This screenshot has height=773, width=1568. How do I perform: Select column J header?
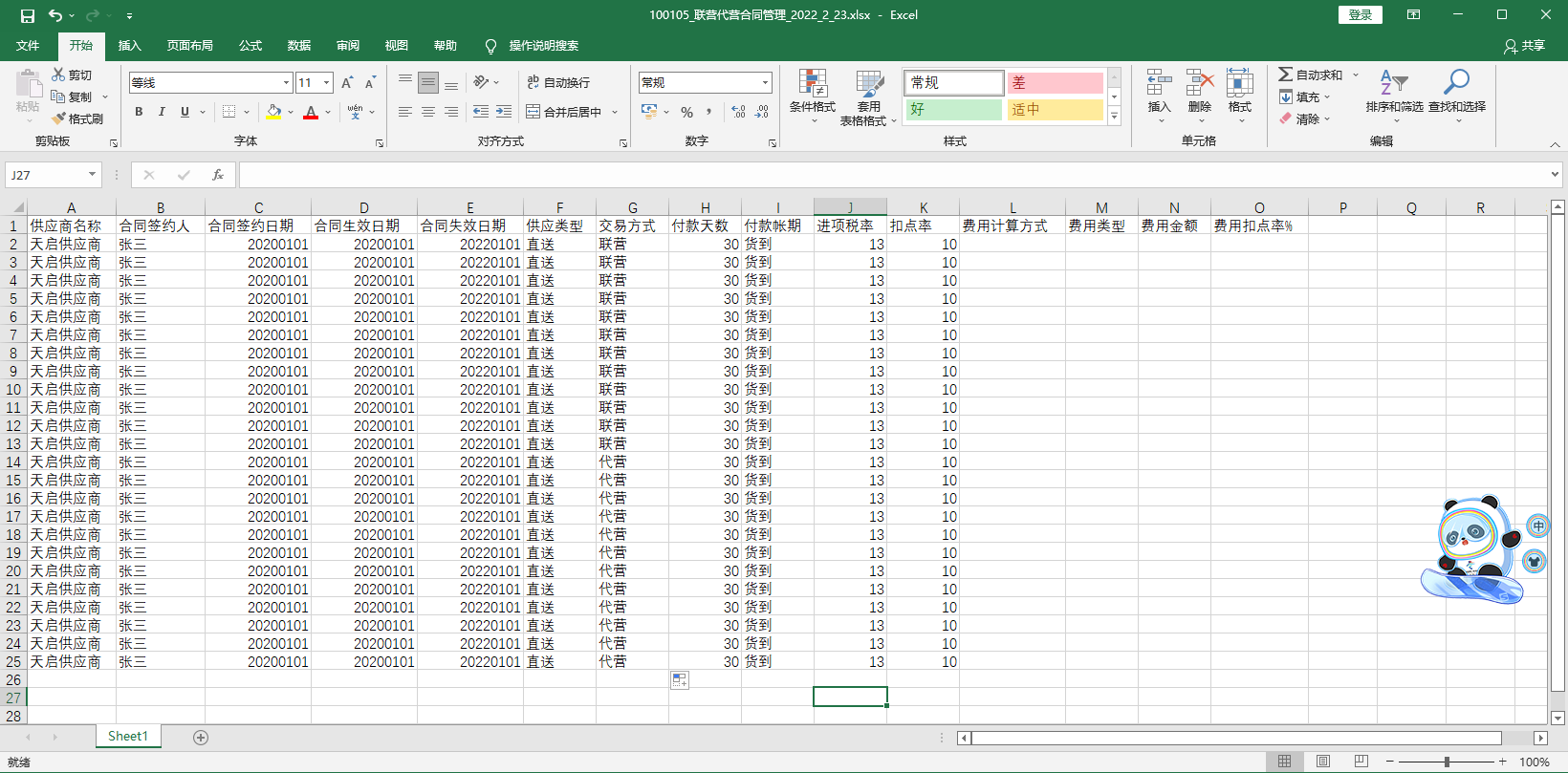click(850, 207)
